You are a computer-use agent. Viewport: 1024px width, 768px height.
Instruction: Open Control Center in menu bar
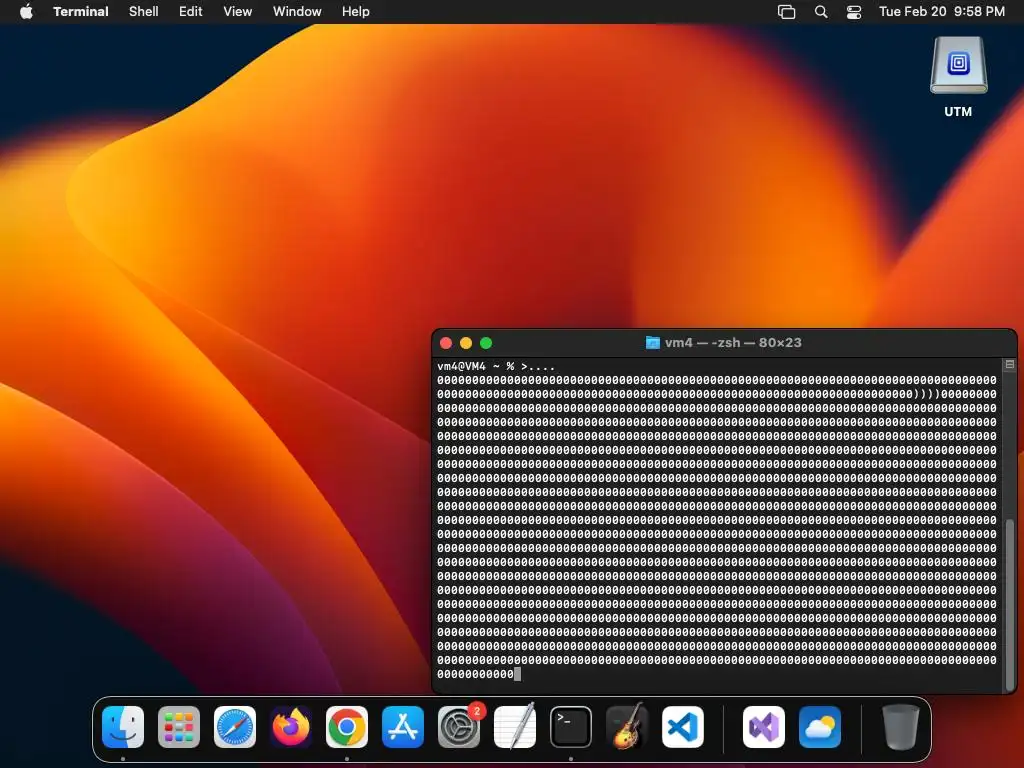click(854, 12)
